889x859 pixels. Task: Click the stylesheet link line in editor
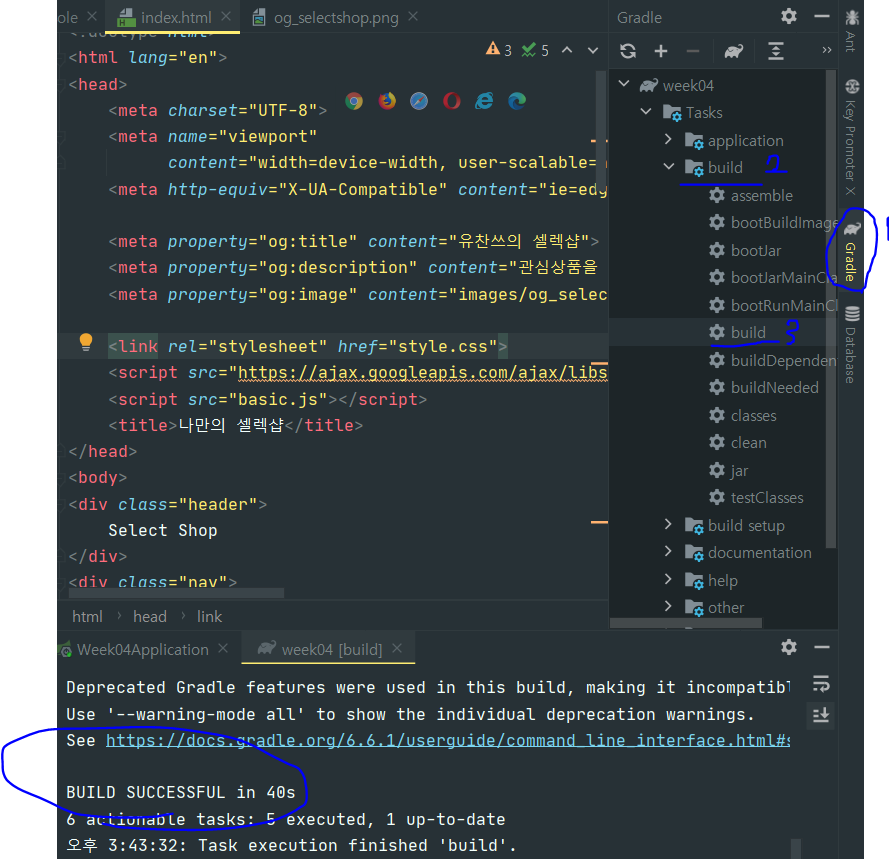(308, 346)
